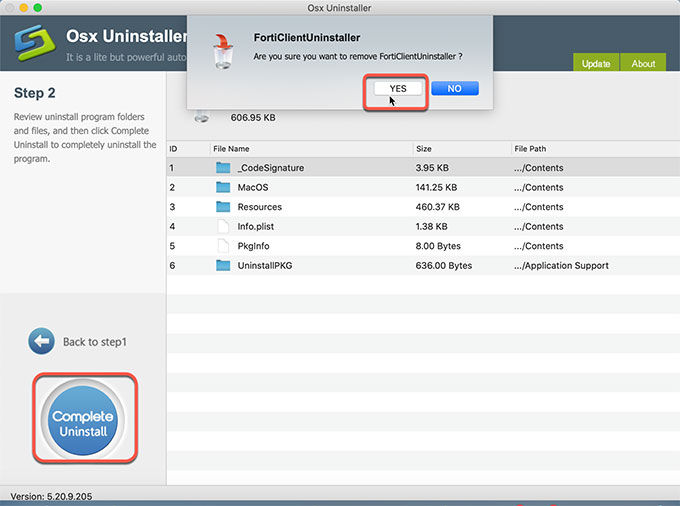
Task: Sort by Size column header
Action: click(x=424, y=149)
